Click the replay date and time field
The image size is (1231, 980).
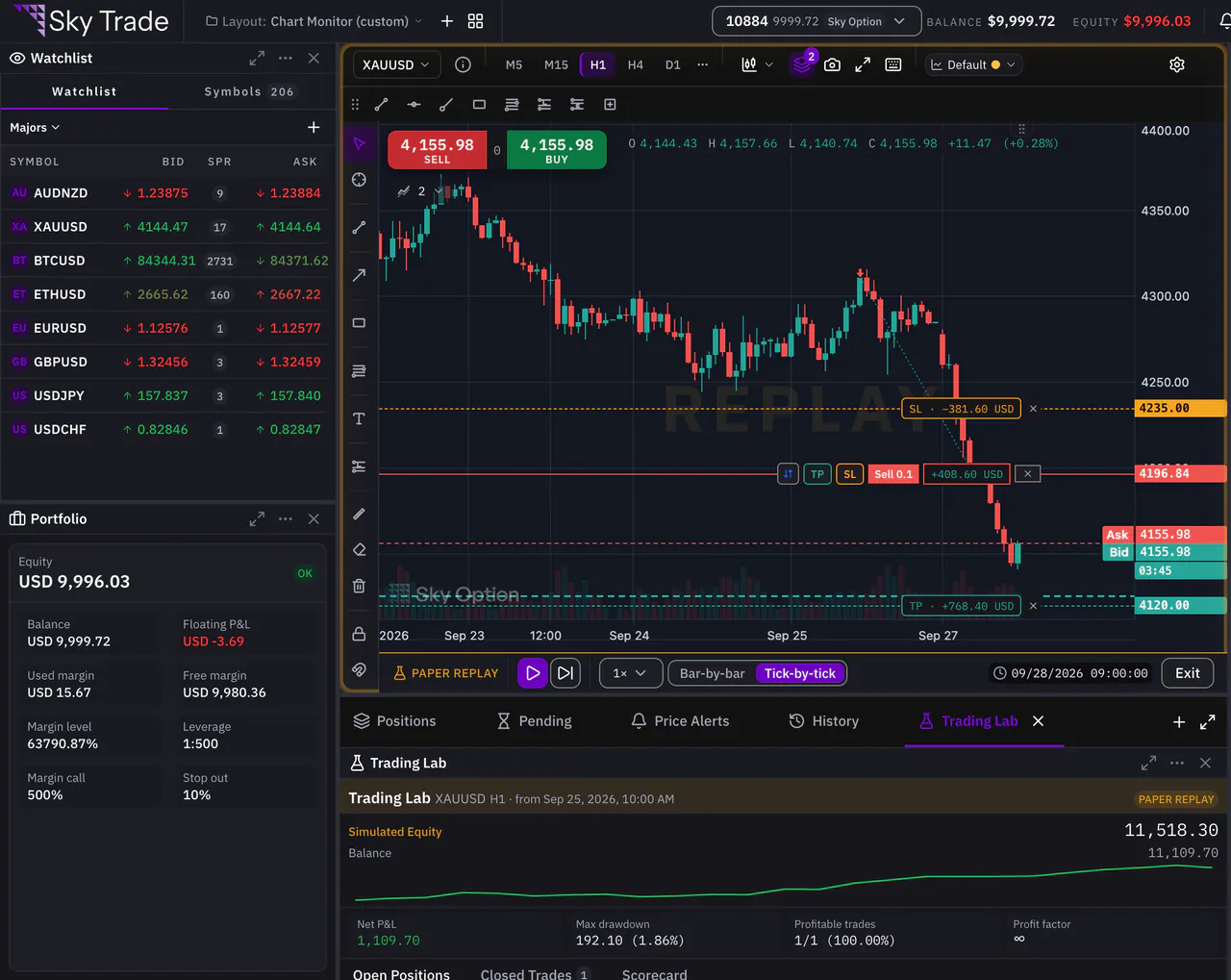tap(1070, 673)
